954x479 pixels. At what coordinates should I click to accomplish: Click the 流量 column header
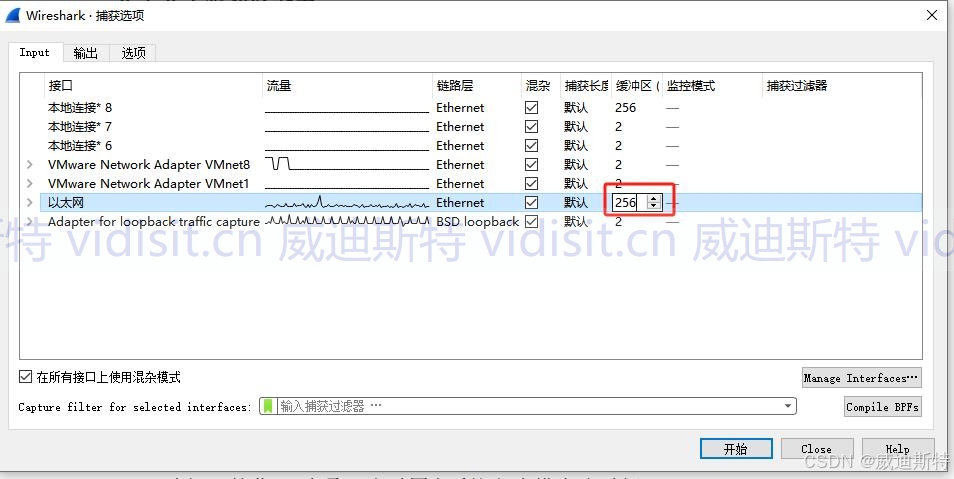click(x=347, y=86)
